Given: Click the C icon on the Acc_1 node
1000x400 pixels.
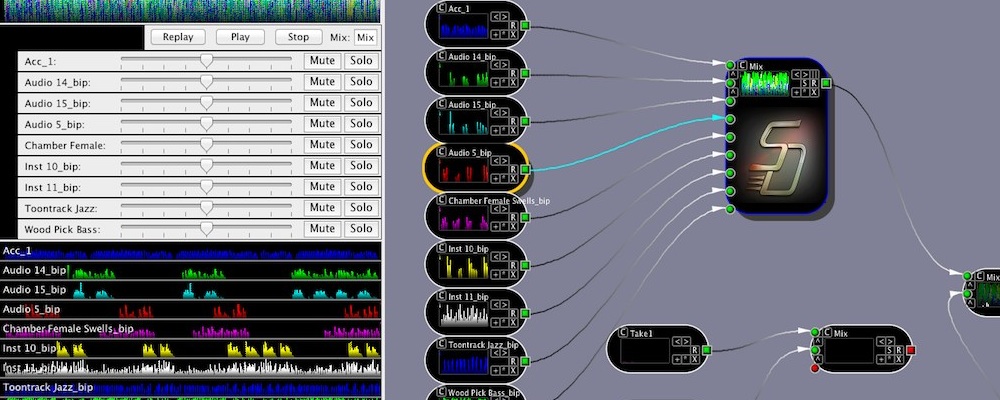Looking at the screenshot, I should 442,8.
